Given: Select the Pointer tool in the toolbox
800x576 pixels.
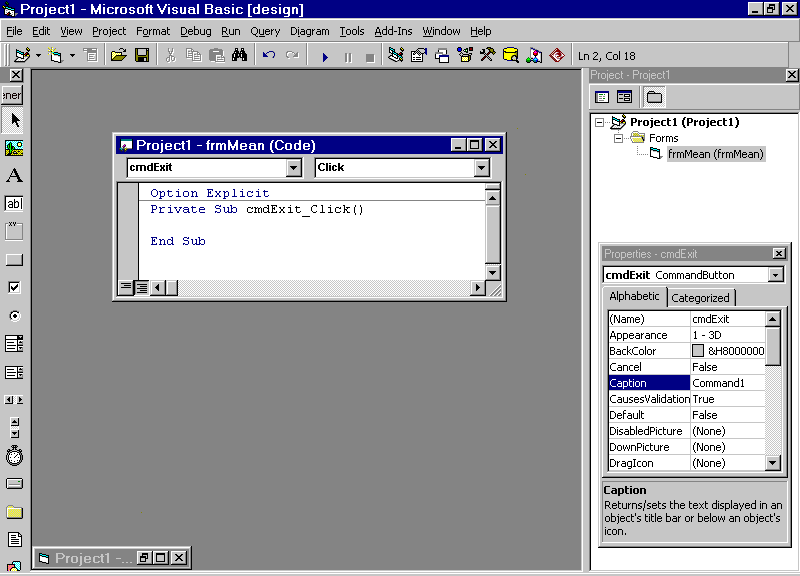Looking at the screenshot, I should [14, 120].
